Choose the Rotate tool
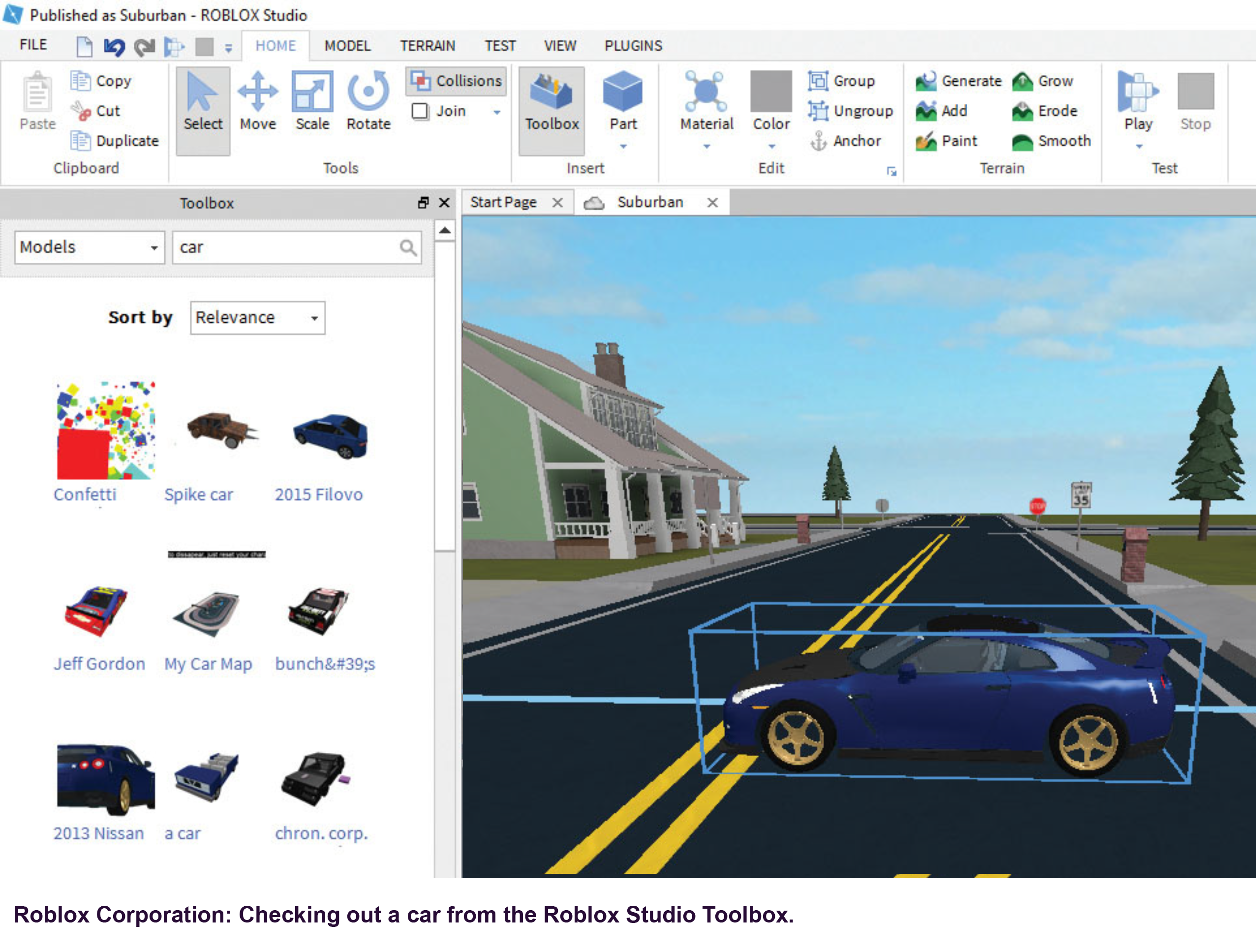 (368, 101)
